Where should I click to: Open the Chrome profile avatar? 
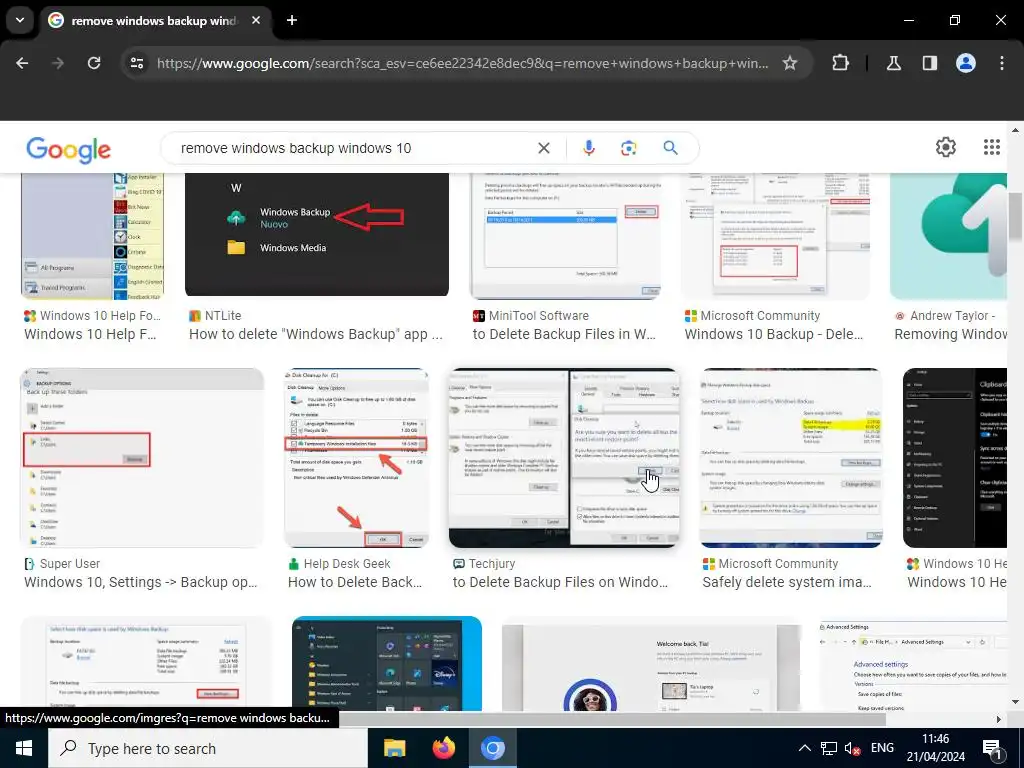[965, 63]
